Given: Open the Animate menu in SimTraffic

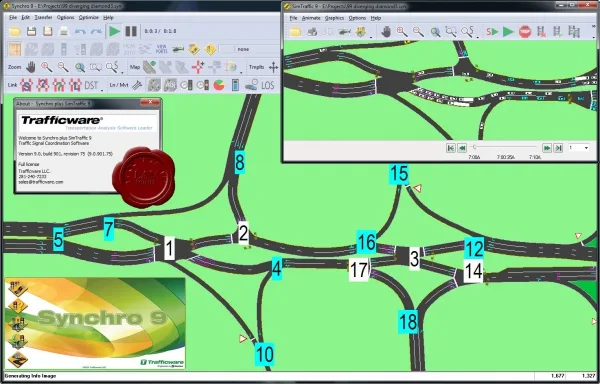Looking at the screenshot, I should click(x=311, y=18).
